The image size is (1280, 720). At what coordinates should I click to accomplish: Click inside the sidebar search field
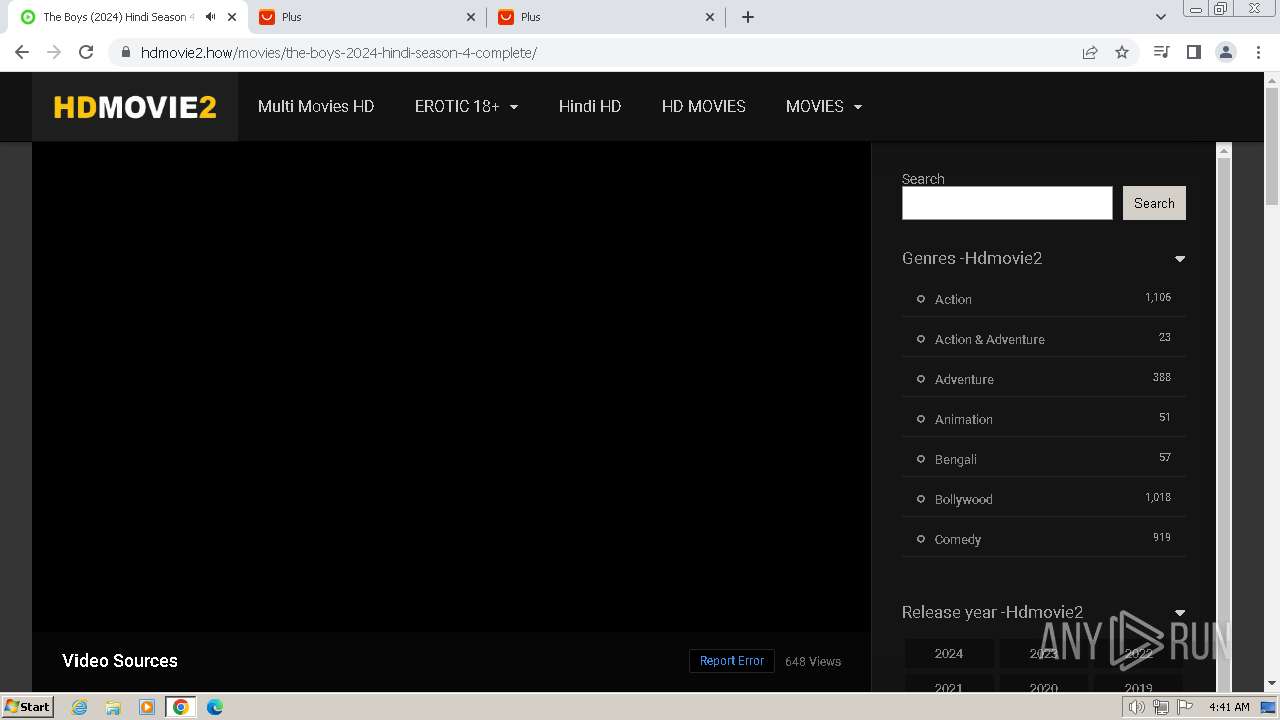[1007, 203]
